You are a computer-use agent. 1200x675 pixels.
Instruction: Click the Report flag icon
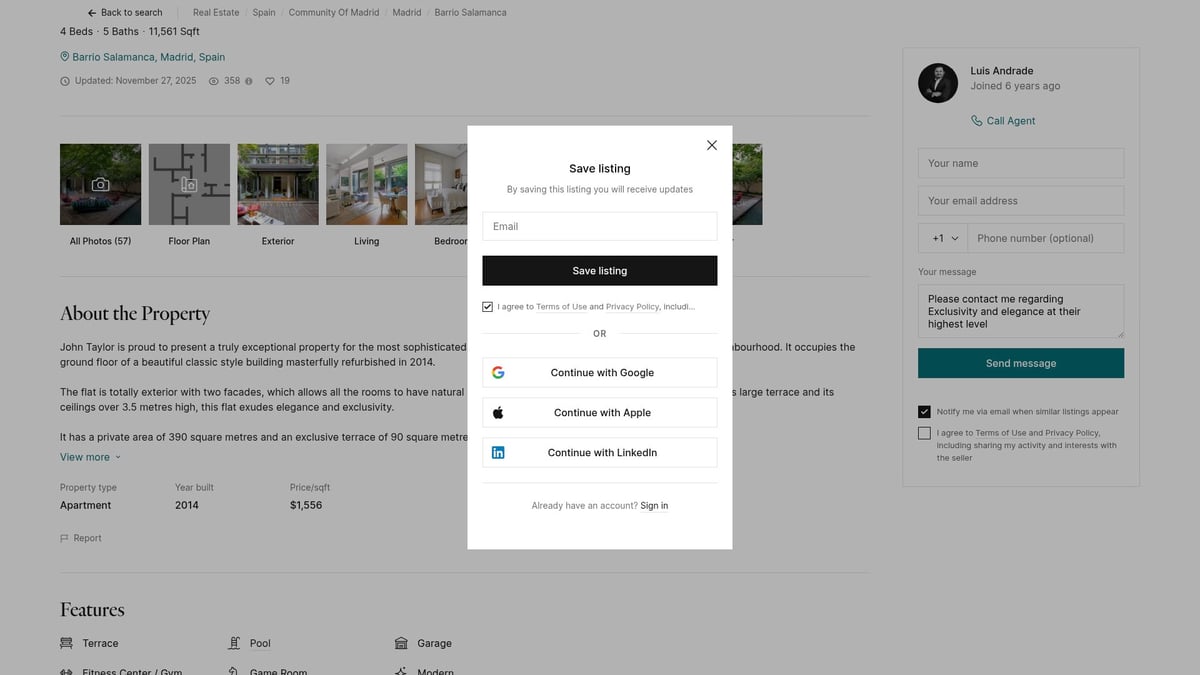(x=65, y=538)
